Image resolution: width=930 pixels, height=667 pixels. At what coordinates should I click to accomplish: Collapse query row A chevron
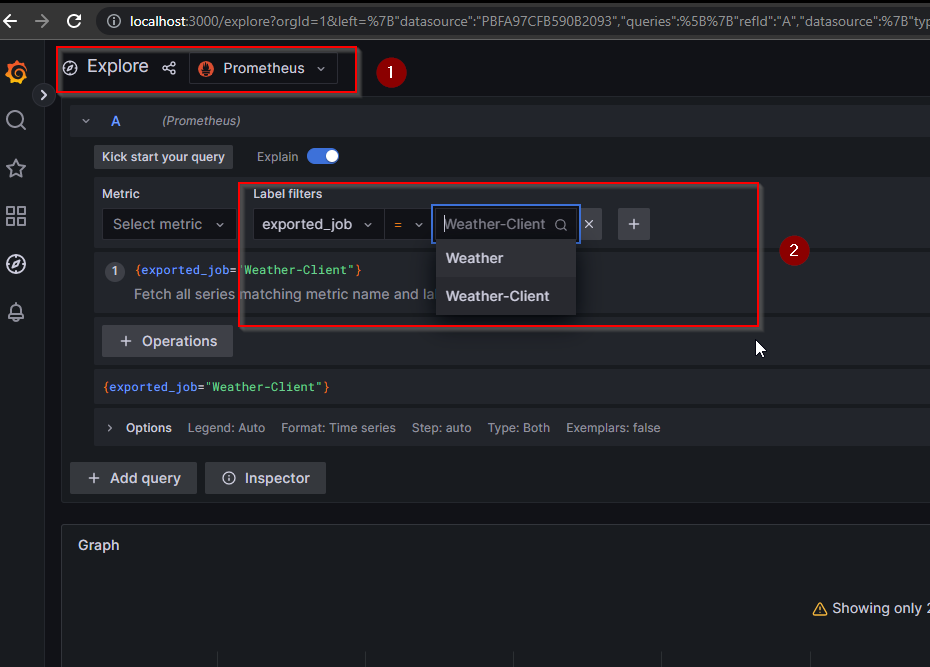click(x=86, y=121)
